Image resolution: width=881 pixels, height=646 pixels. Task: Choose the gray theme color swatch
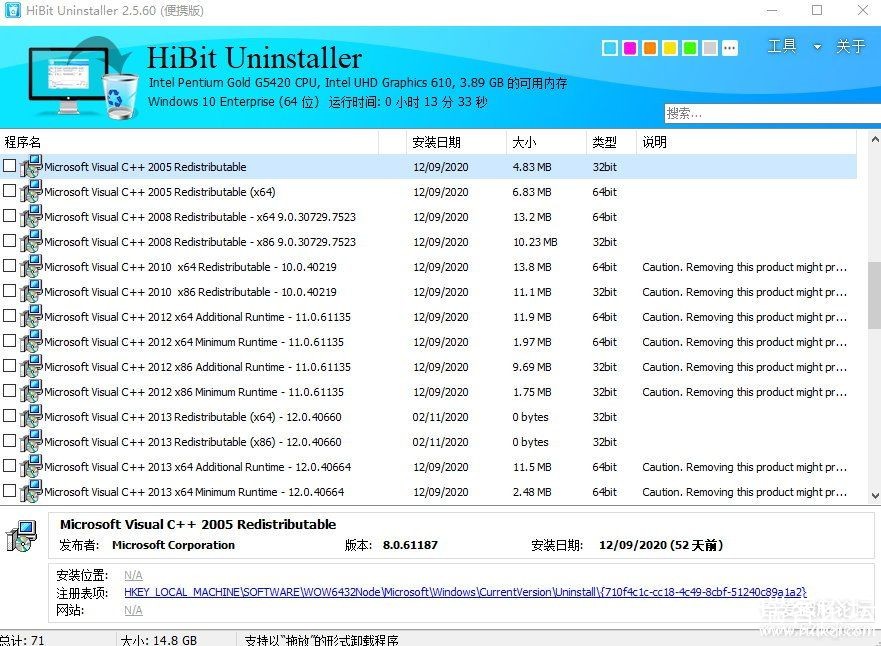[x=710, y=48]
